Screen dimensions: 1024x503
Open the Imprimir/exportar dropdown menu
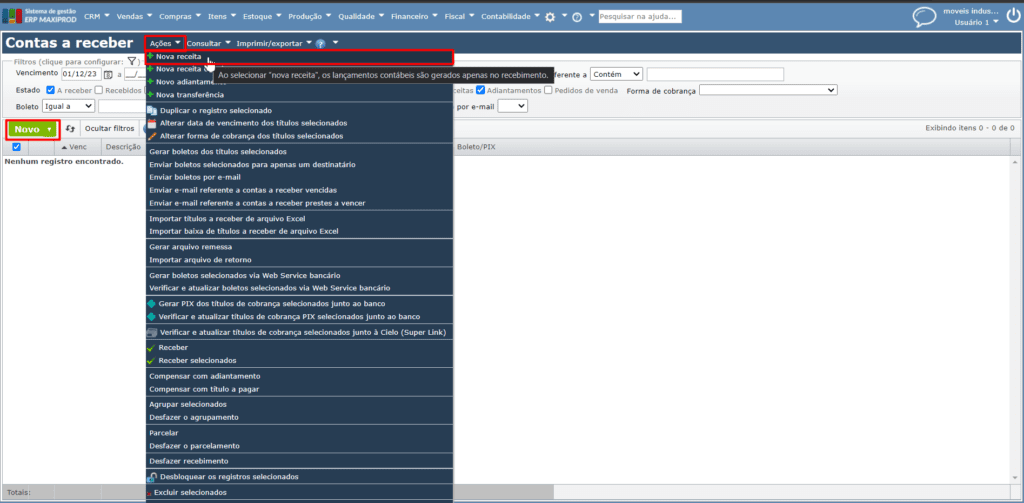(274, 43)
